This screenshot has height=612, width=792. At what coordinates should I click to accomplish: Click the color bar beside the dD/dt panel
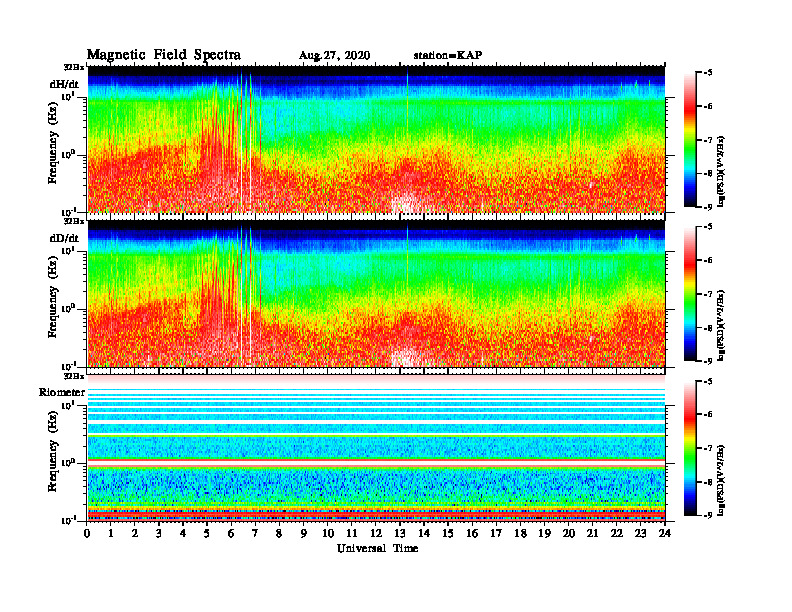690,294
